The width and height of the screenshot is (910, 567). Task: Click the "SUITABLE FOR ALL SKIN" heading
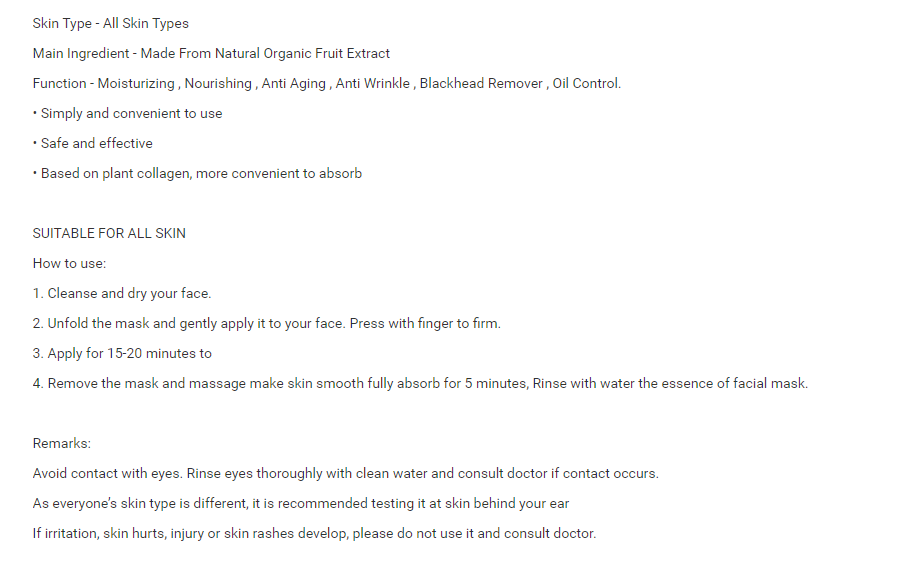click(x=109, y=233)
